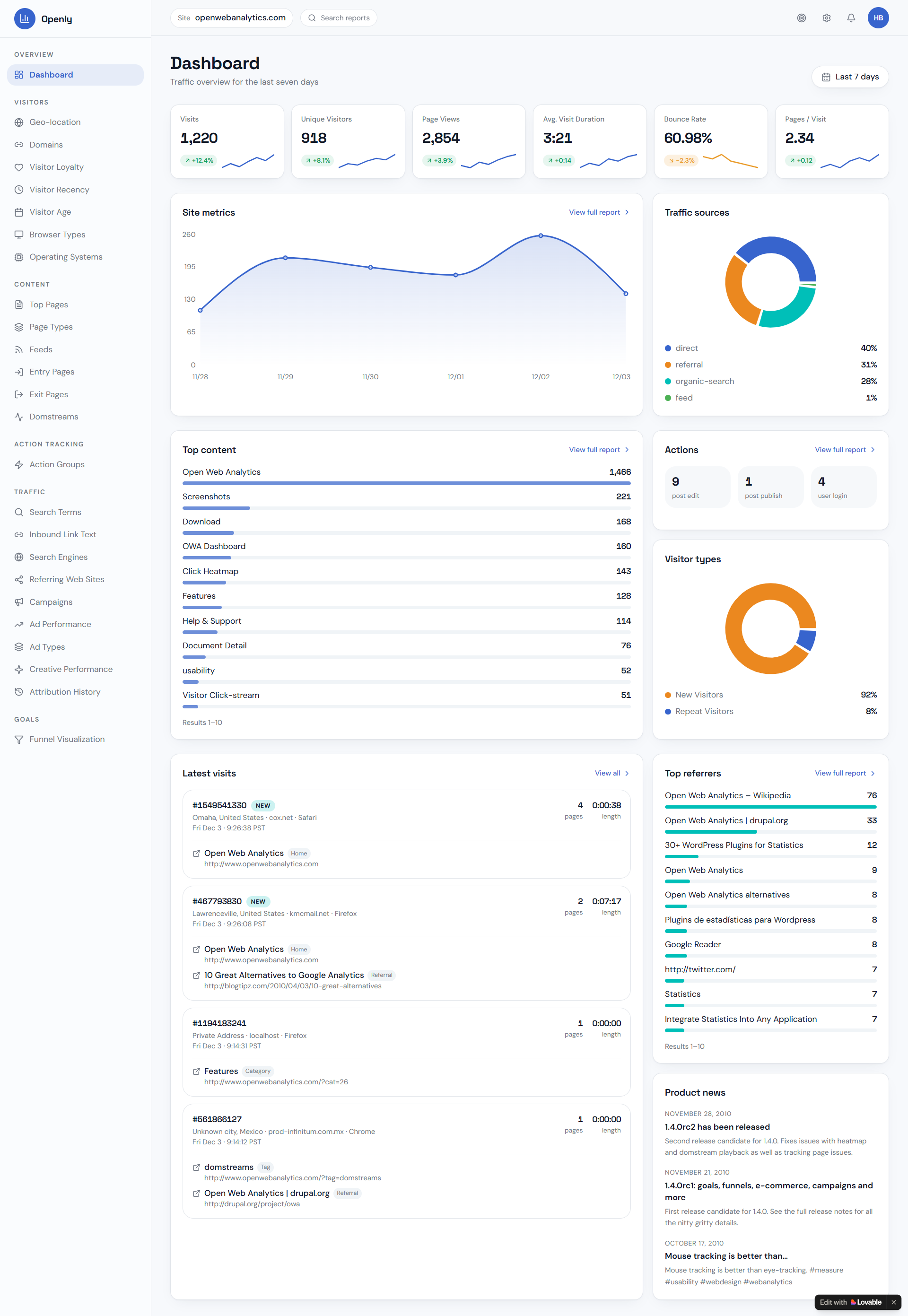Click the Referring Web Sites share icon
The height and width of the screenshot is (1316, 908).
click(19, 580)
